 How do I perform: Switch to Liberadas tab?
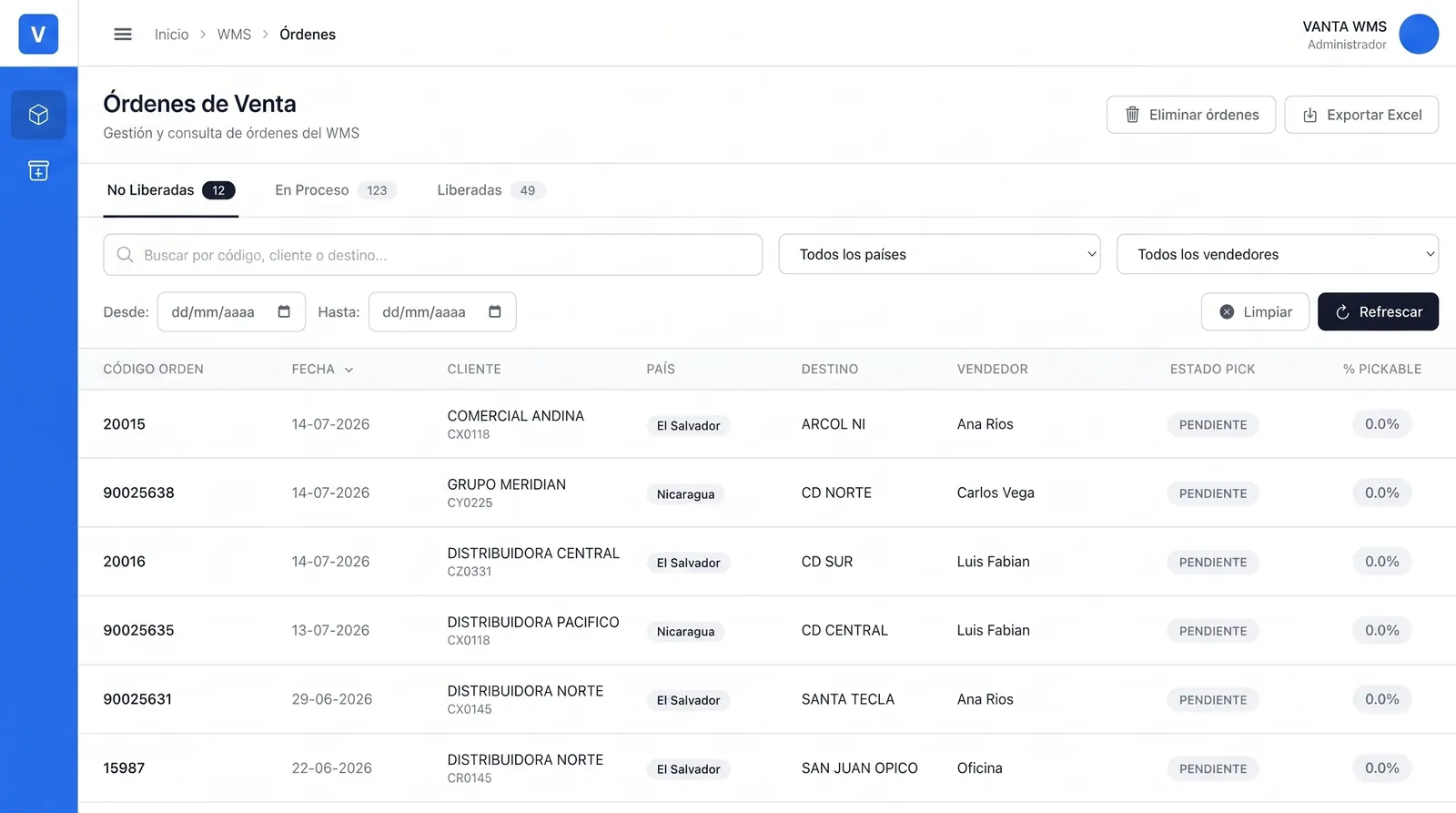click(x=490, y=190)
